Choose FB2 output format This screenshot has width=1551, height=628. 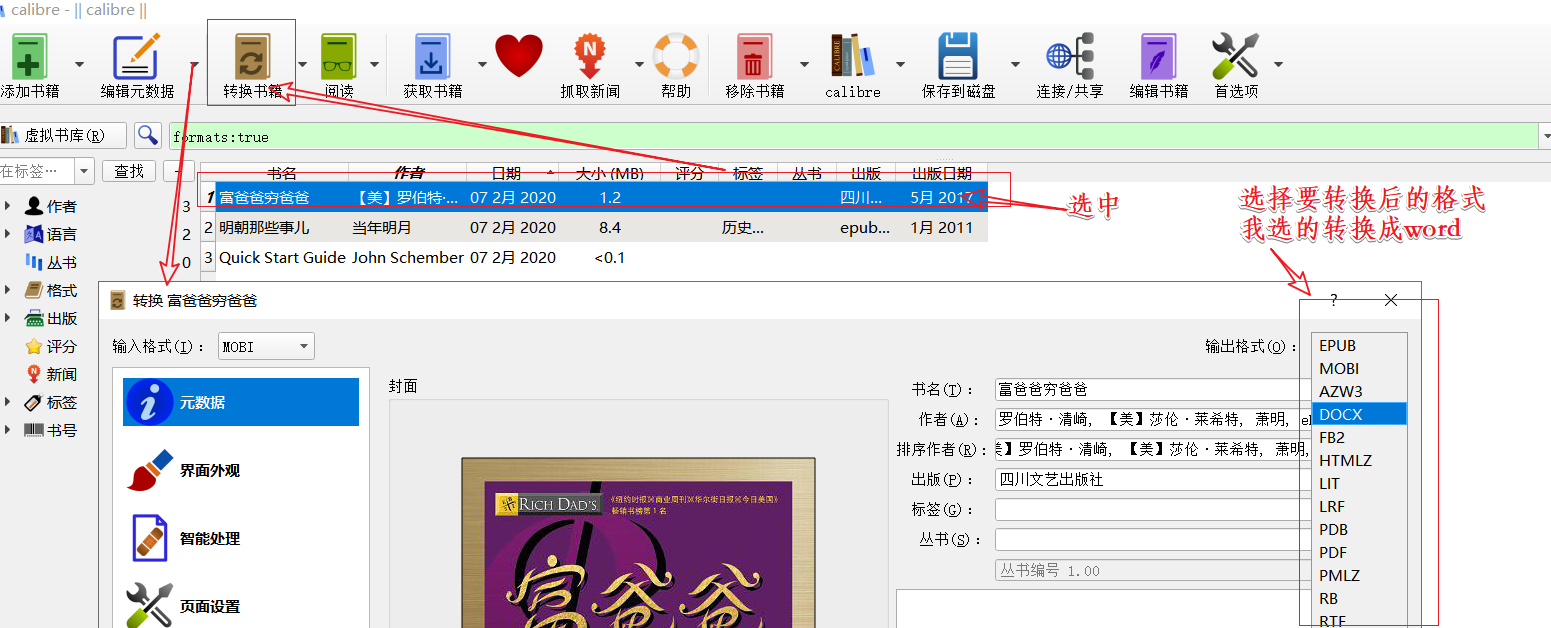pyautogui.click(x=1359, y=438)
